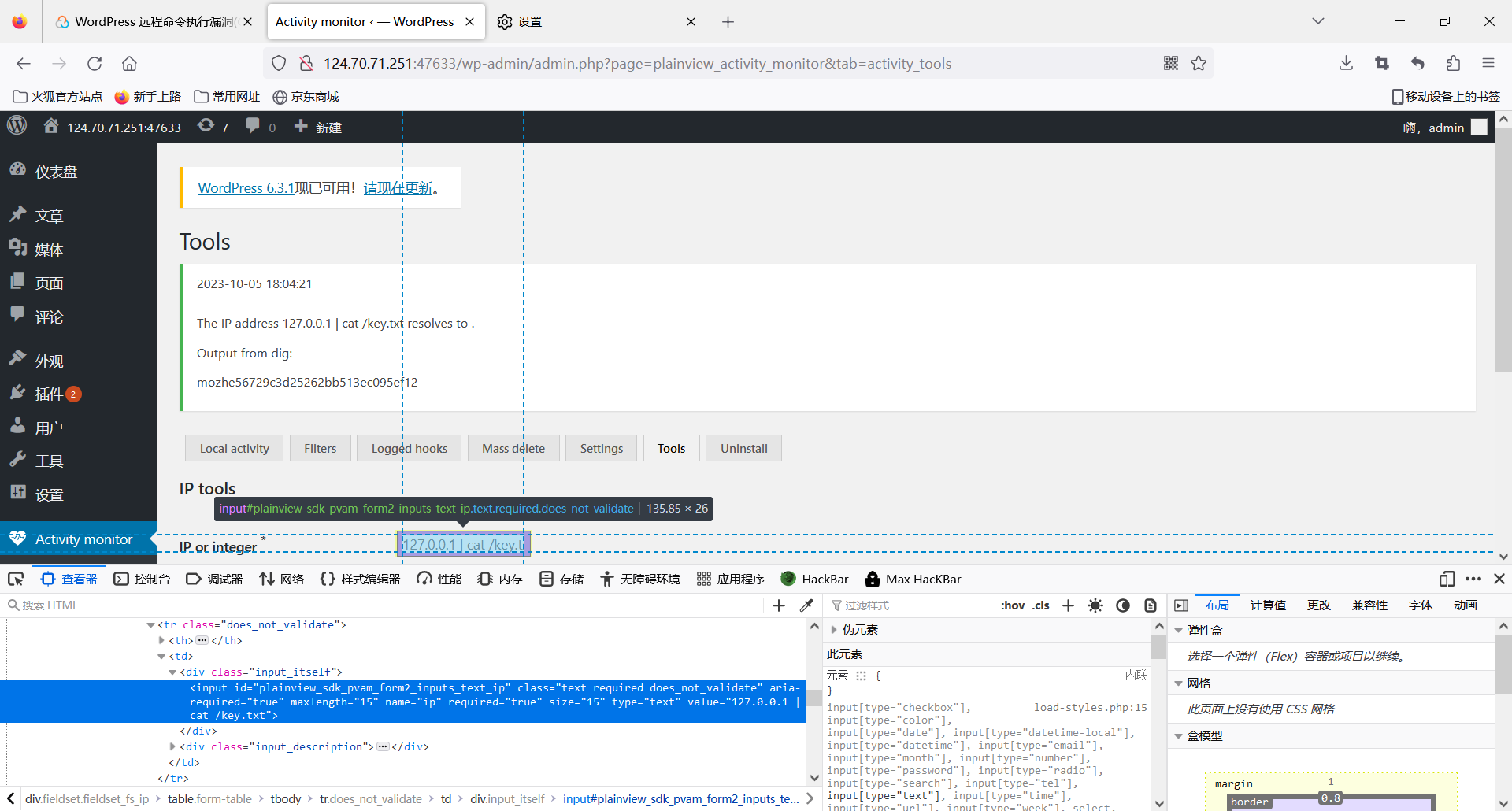Close the developer tools panel
The image size is (1512, 811).
coord(1499,580)
